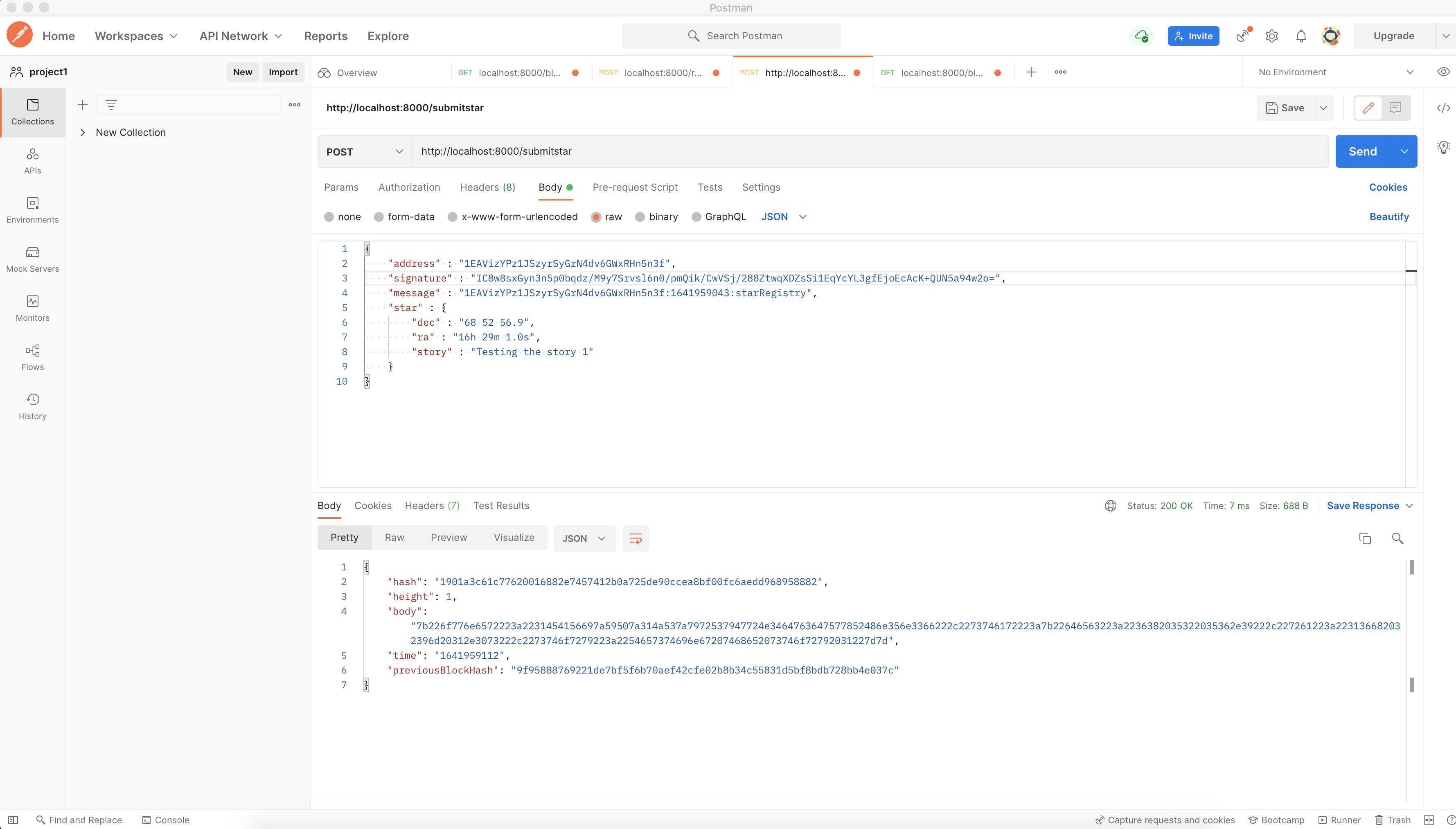Click the Postman logo icon
The image size is (1456, 829).
coord(19,35)
